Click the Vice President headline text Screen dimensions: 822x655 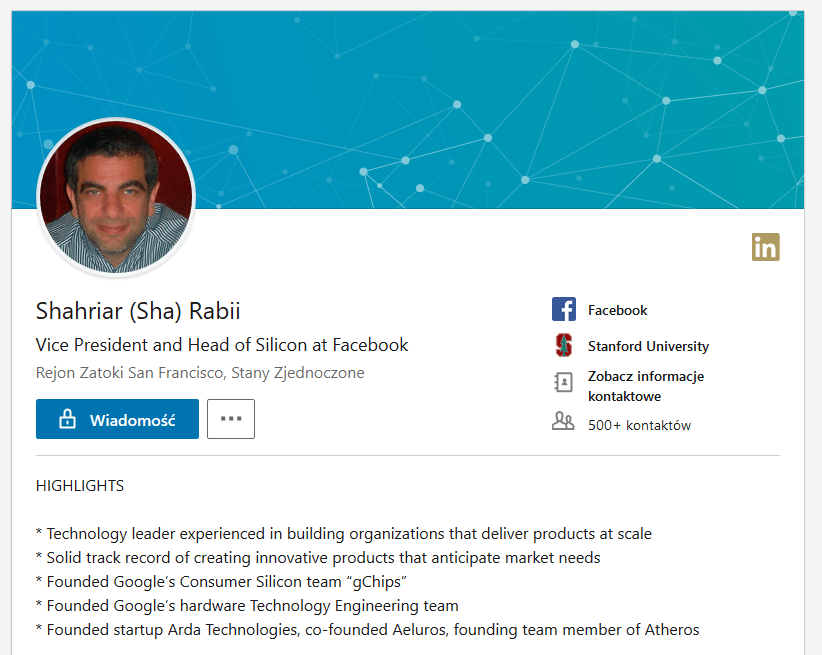click(222, 345)
